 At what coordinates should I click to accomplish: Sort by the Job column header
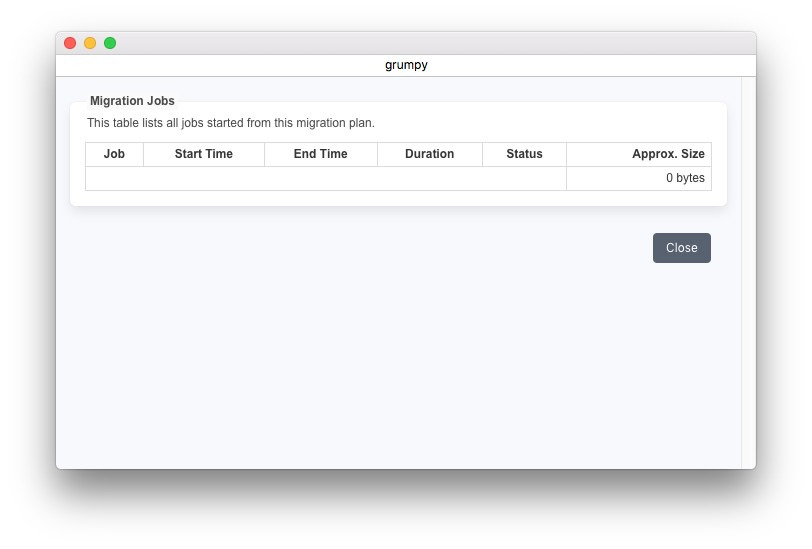(114, 154)
